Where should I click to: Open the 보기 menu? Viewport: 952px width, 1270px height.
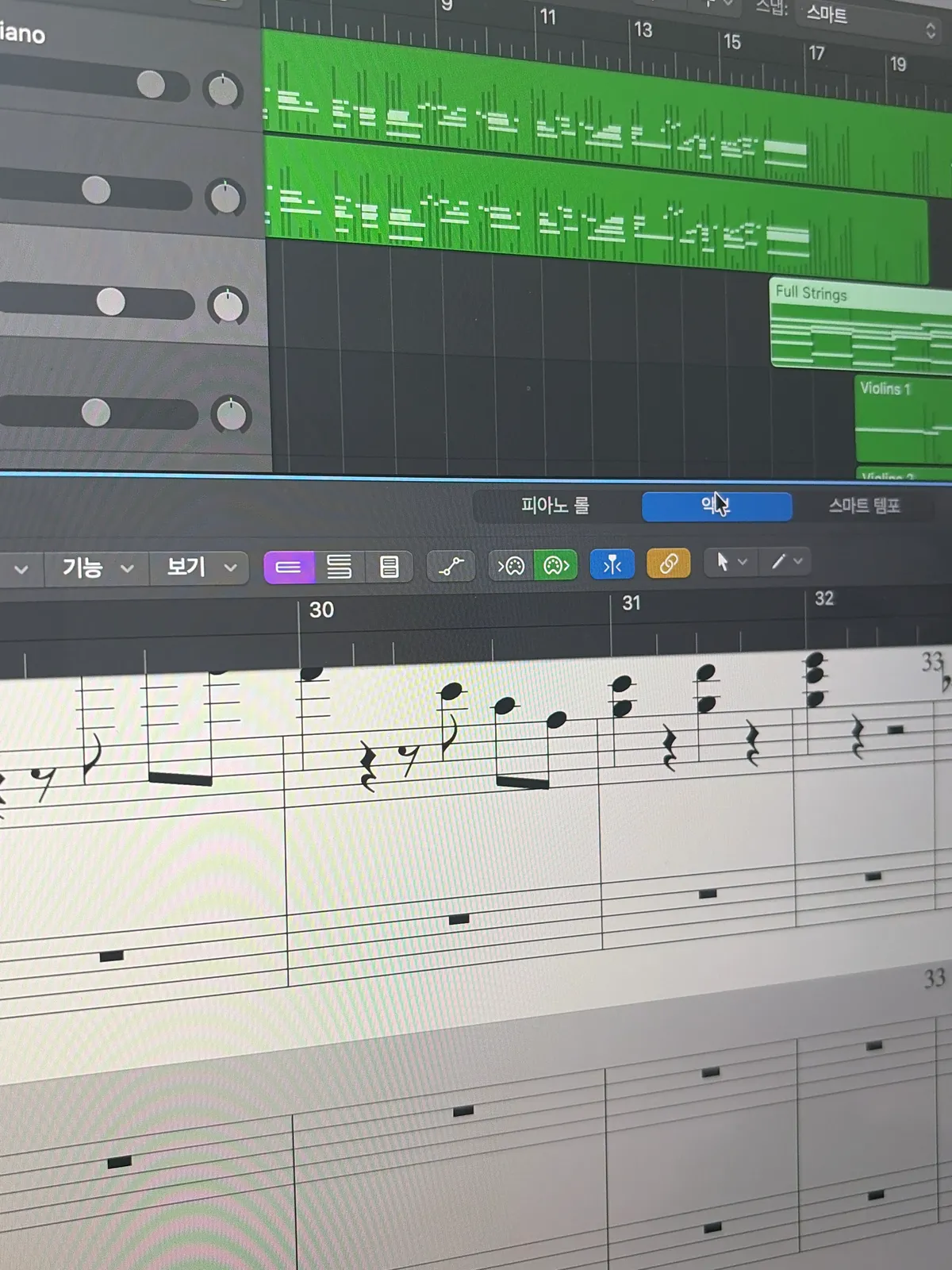[x=200, y=568]
